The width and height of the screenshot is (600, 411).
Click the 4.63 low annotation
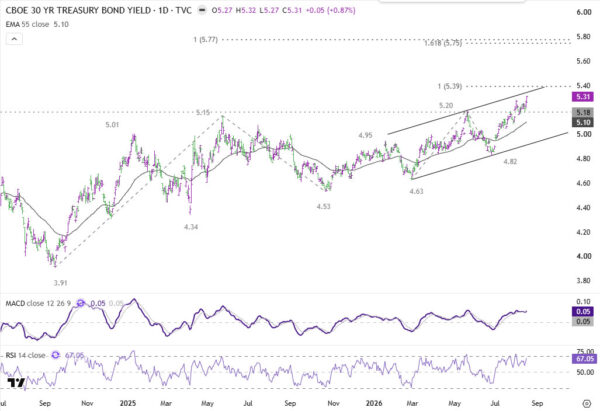(416, 191)
